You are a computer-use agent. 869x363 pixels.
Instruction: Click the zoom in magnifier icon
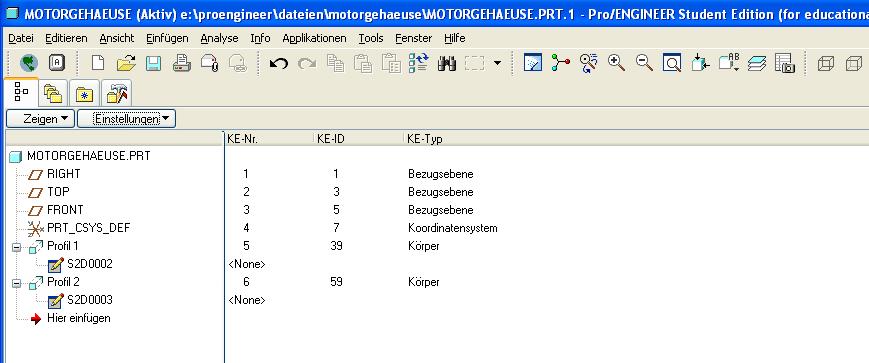point(616,63)
